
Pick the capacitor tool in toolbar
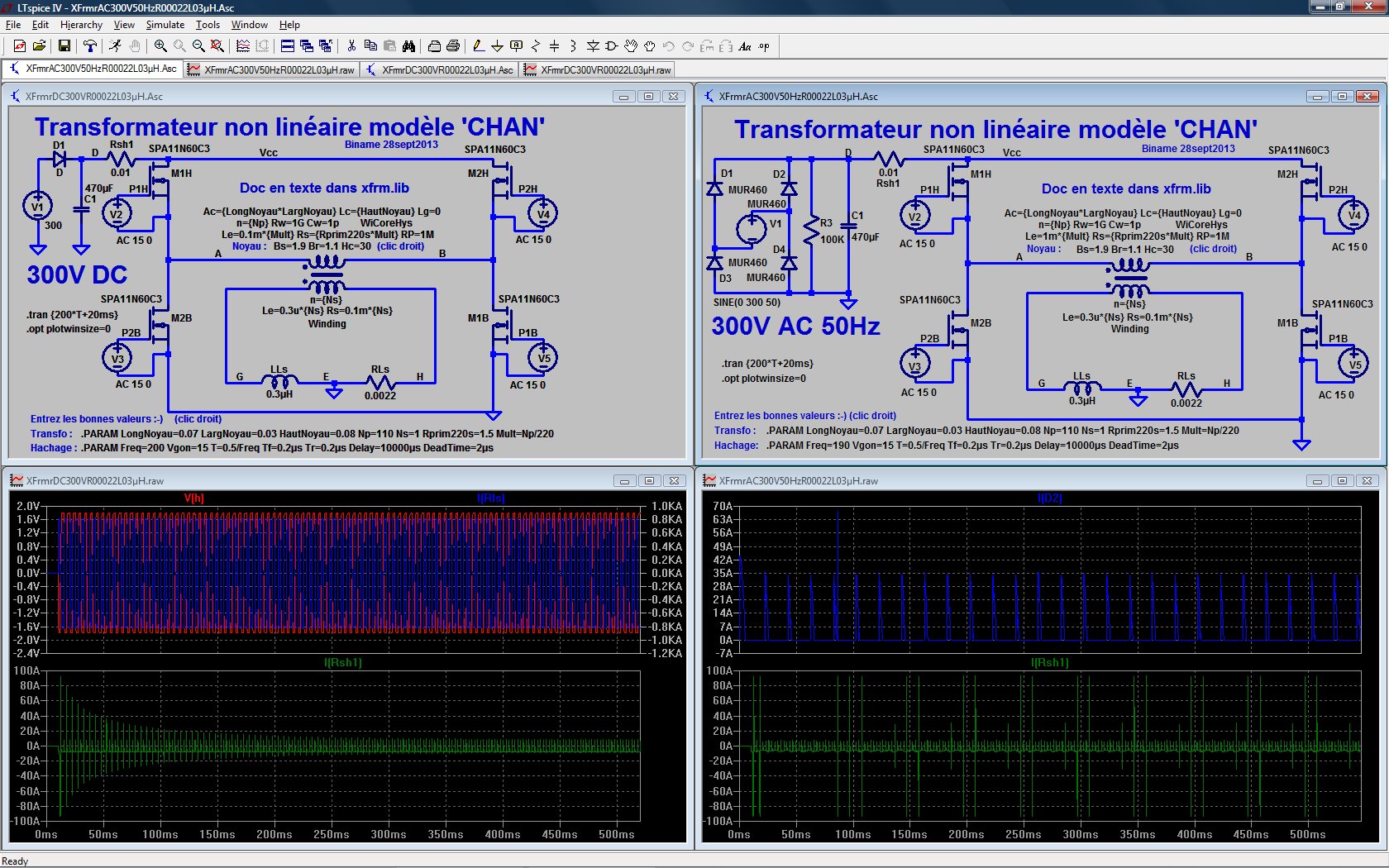point(554,46)
